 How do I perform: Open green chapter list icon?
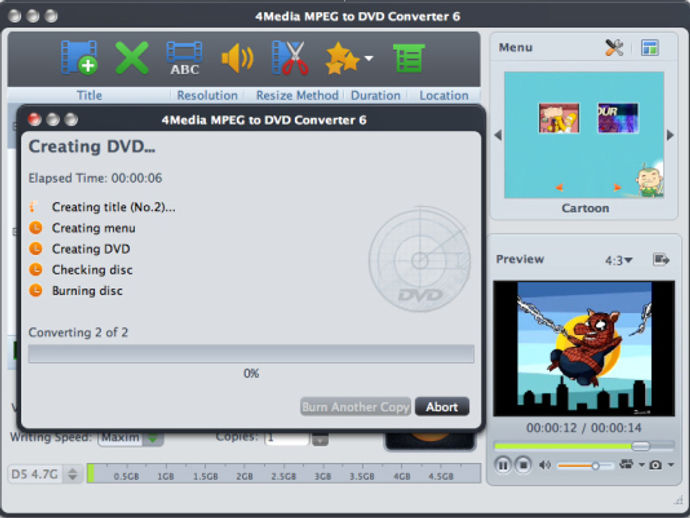click(x=409, y=58)
